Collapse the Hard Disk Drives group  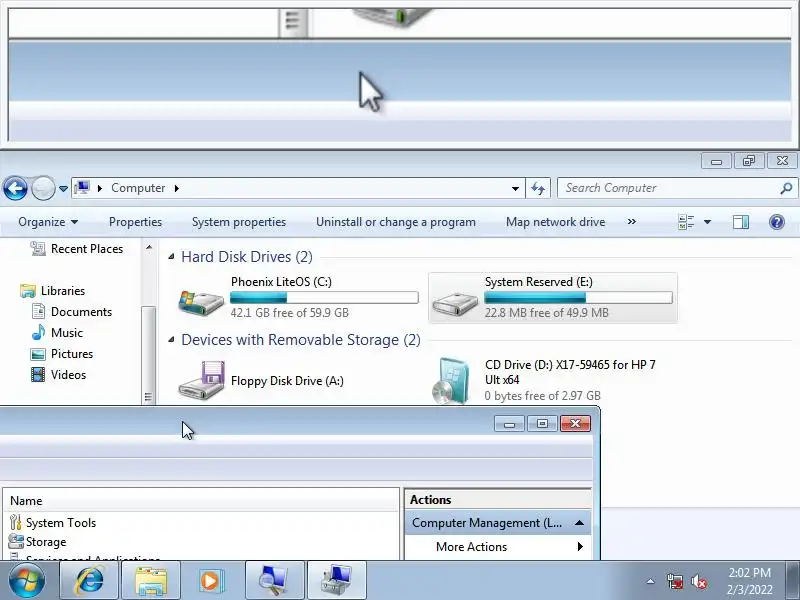pyautogui.click(x=171, y=257)
